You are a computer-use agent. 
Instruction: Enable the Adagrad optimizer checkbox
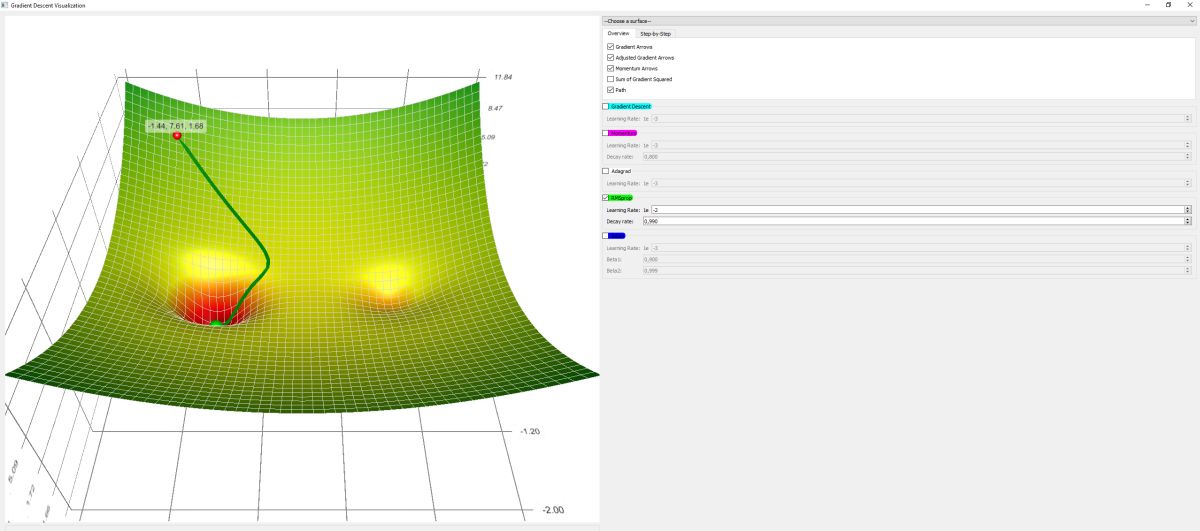coord(605,171)
